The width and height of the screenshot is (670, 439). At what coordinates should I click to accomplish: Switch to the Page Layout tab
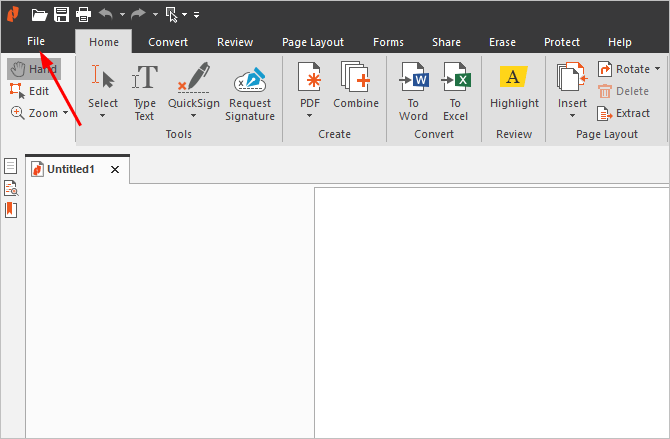[x=312, y=42]
